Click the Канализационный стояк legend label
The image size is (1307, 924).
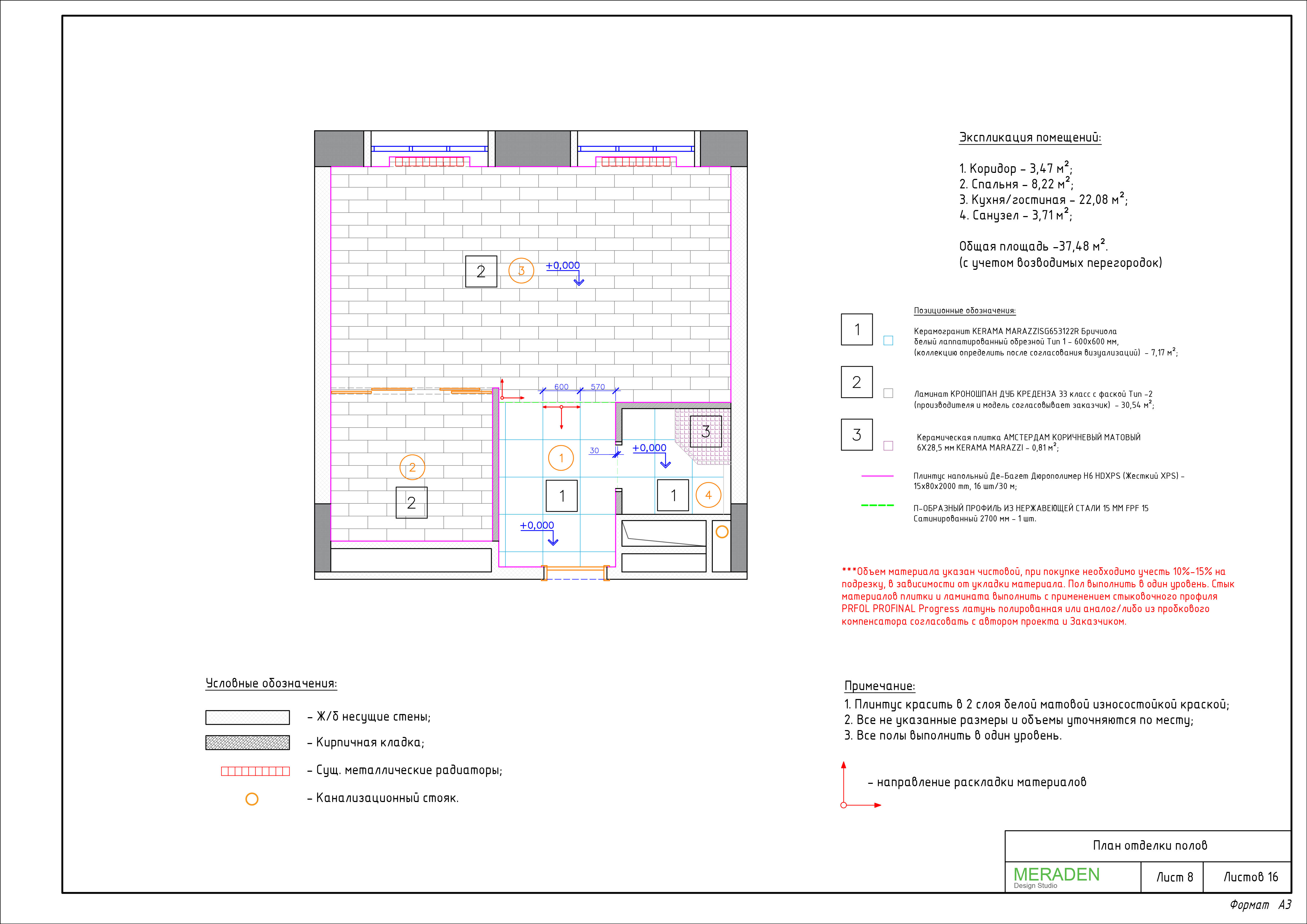click(383, 798)
